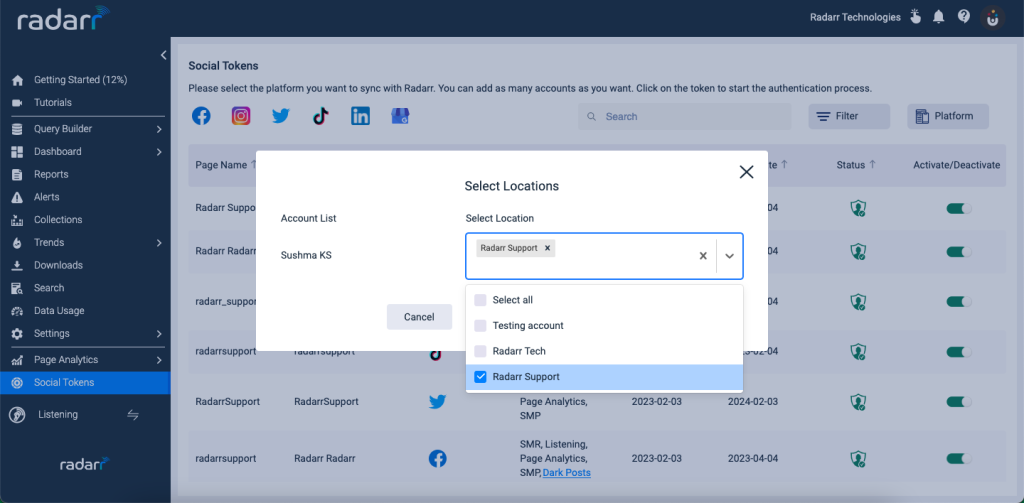Viewport: 1024px width, 503px height.
Task: Click the Sushma KS account name
Action: tap(306, 255)
